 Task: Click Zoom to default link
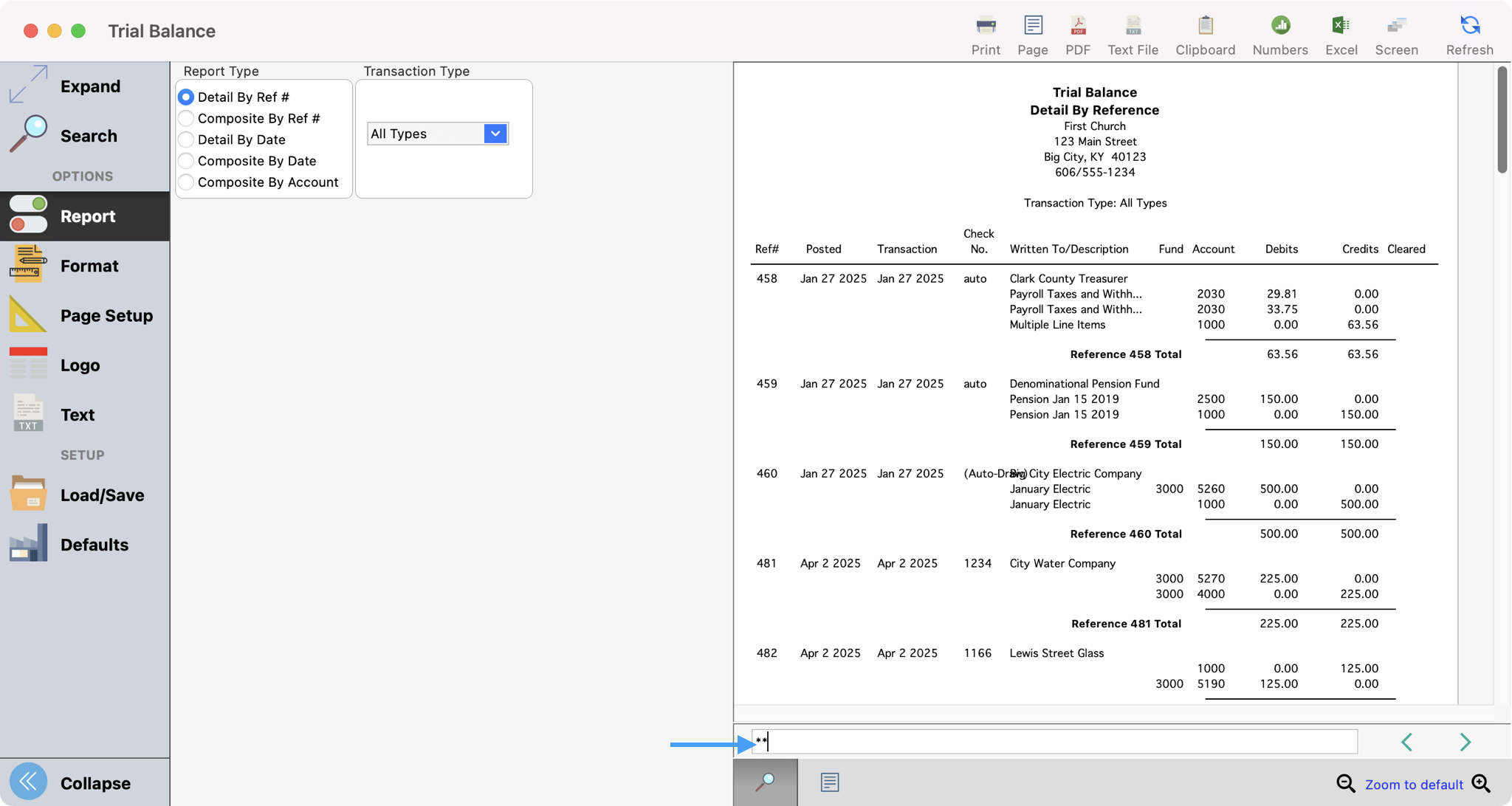(x=1413, y=785)
